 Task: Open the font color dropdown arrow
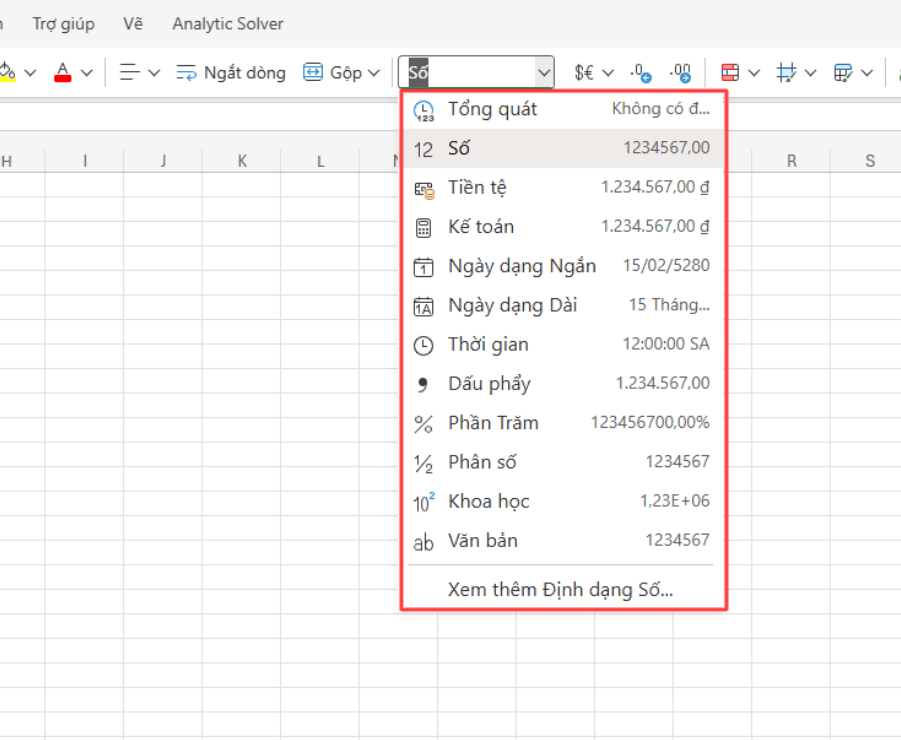click(87, 73)
